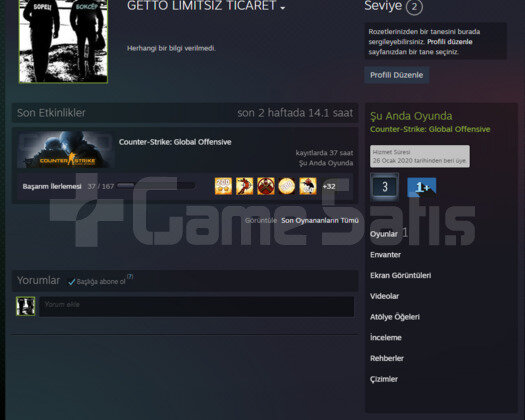Screen dimensions: 525x420
Task: Select the first achievement icon with stars
Action: click(223, 186)
